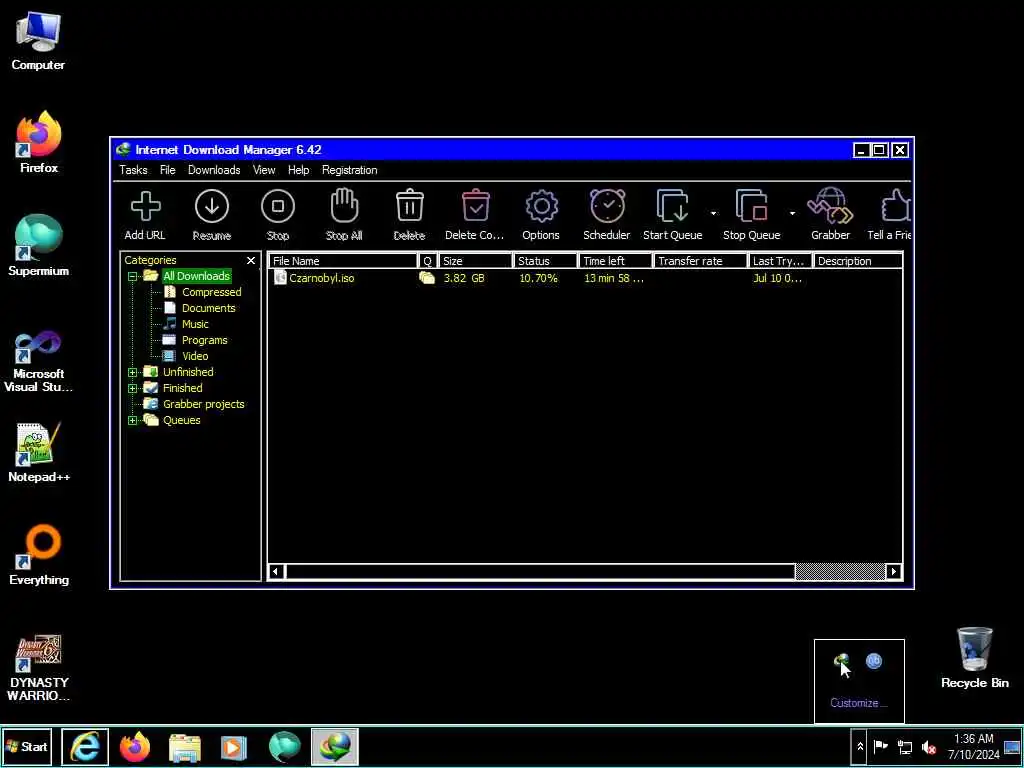Viewport: 1024px width, 768px height.
Task: Select the Video category
Action: click(195, 356)
